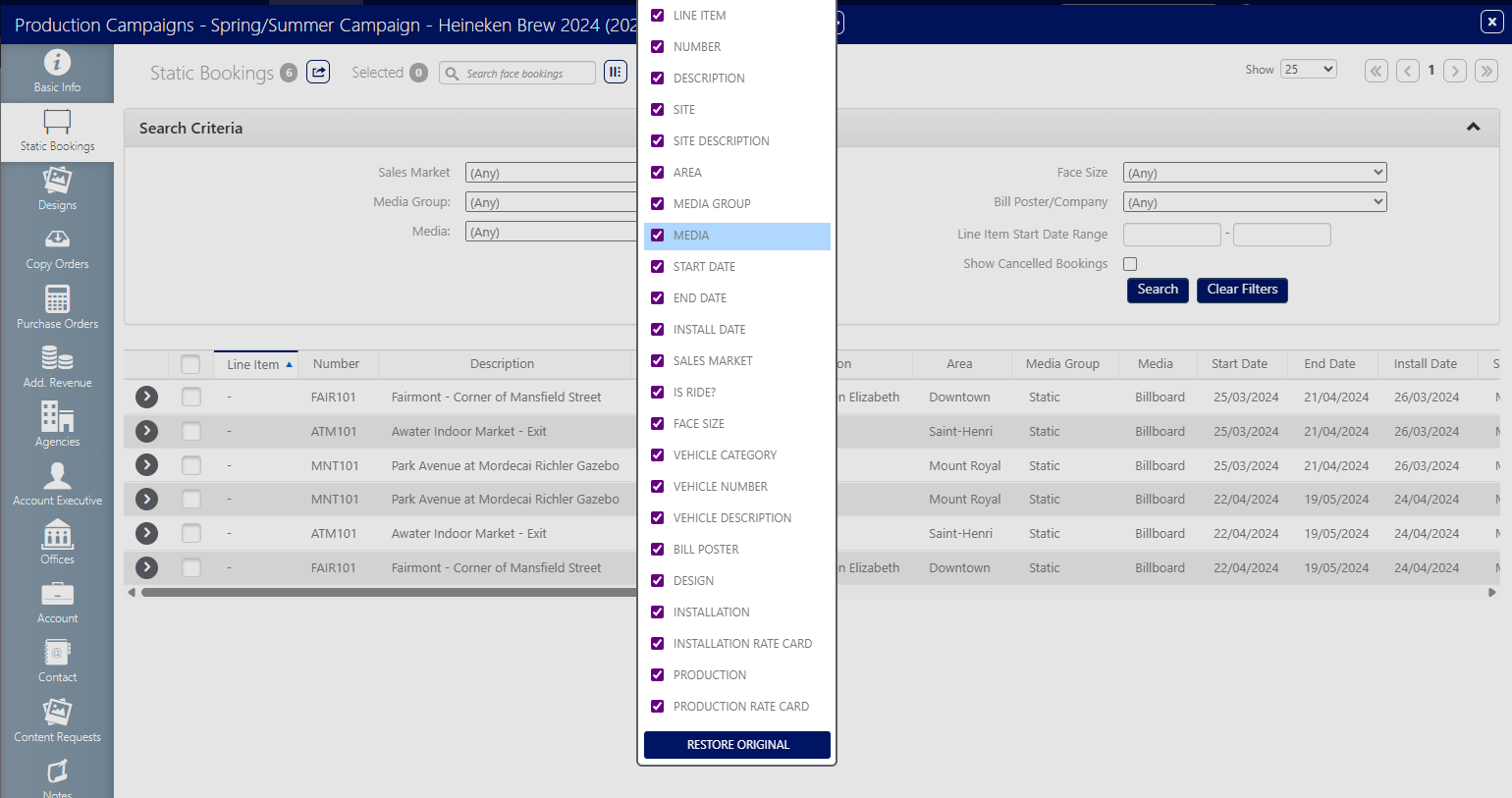Open the Face Size dropdown
Image resolution: width=1512 pixels, height=798 pixels.
coord(1254,173)
